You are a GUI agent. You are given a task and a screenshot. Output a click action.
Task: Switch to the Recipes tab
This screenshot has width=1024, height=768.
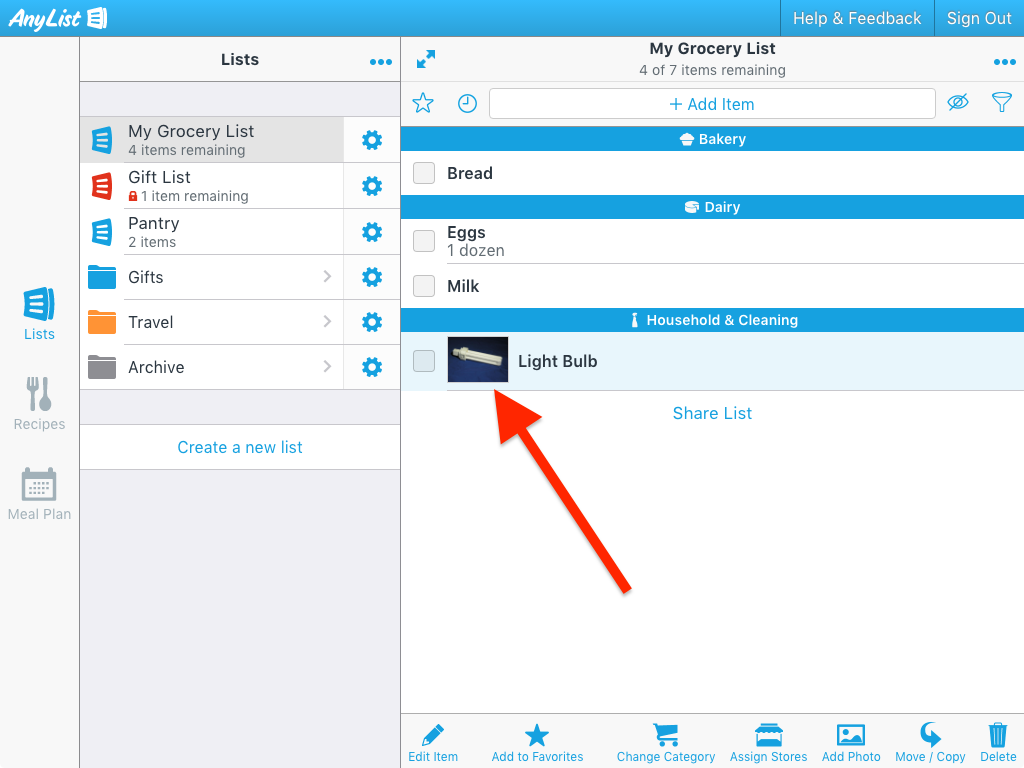click(x=39, y=403)
